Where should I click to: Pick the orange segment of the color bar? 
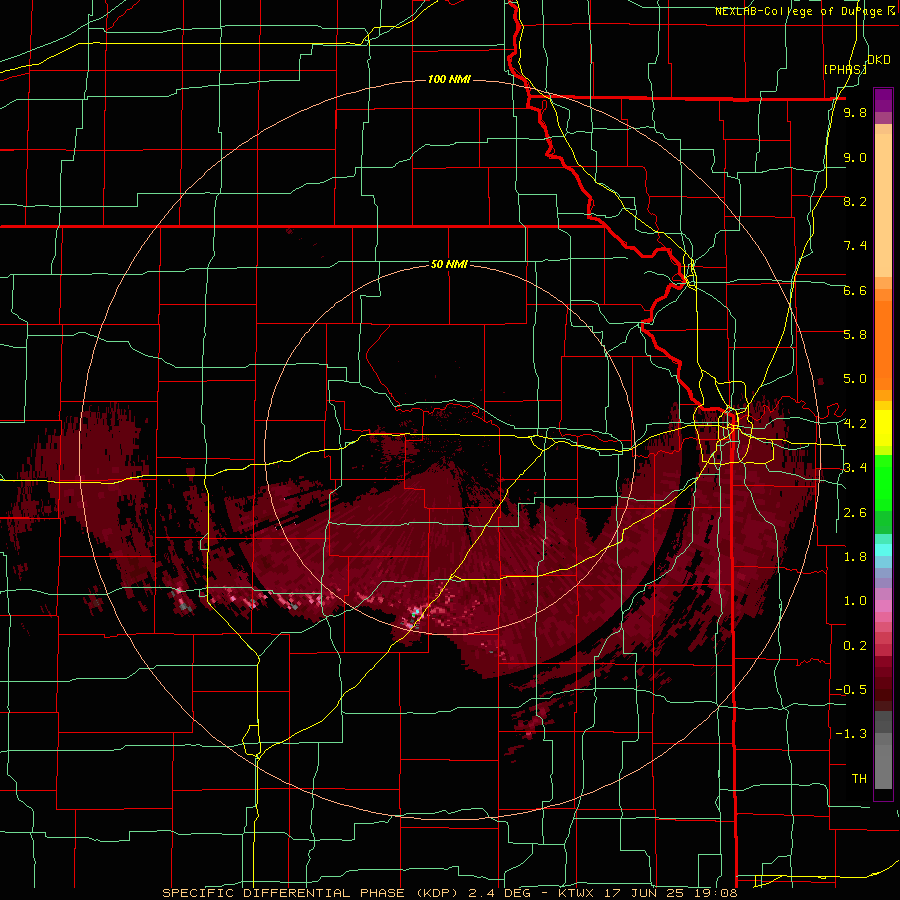(883, 346)
